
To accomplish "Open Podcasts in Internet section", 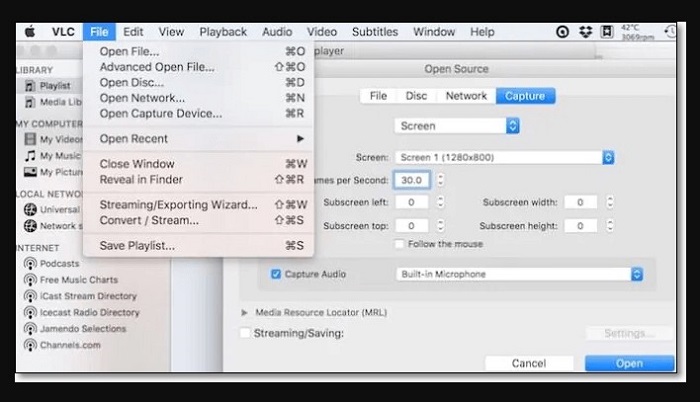I will point(51,264).
